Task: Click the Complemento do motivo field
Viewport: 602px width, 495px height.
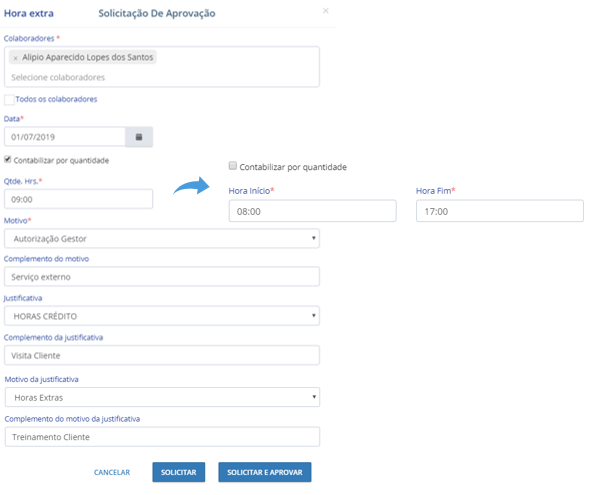Action: (x=161, y=277)
